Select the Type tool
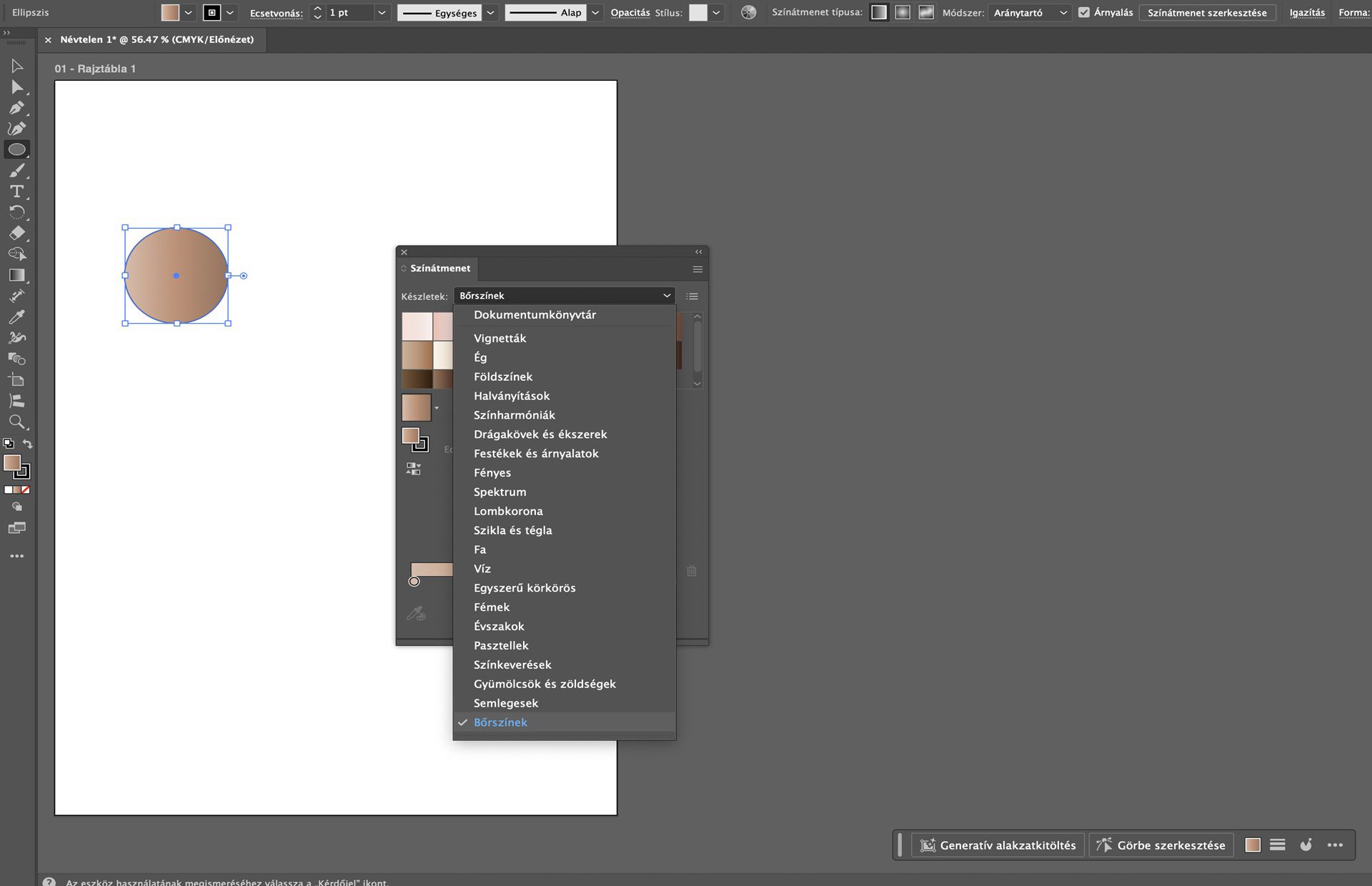The height and width of the screenshot is (886, 1372). coord(16,191)
